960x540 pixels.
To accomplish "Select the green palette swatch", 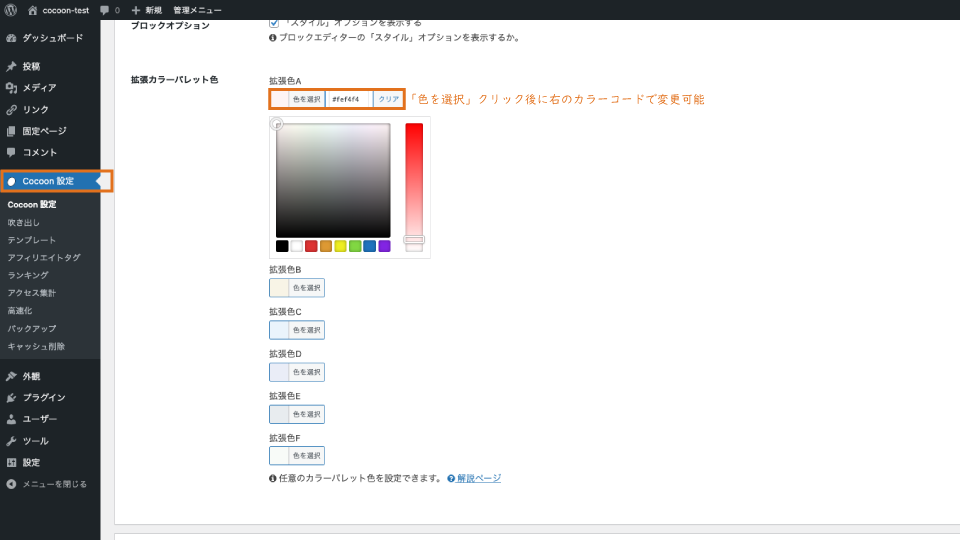I will coord(355,246).
